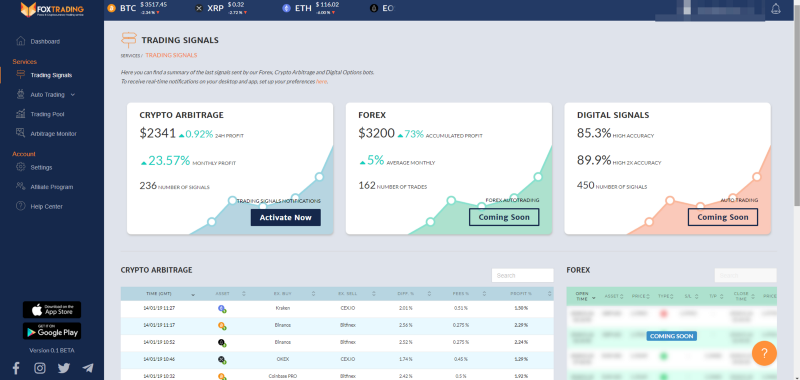
Task: Click the Settings gear icon
Action: point(20,167)
